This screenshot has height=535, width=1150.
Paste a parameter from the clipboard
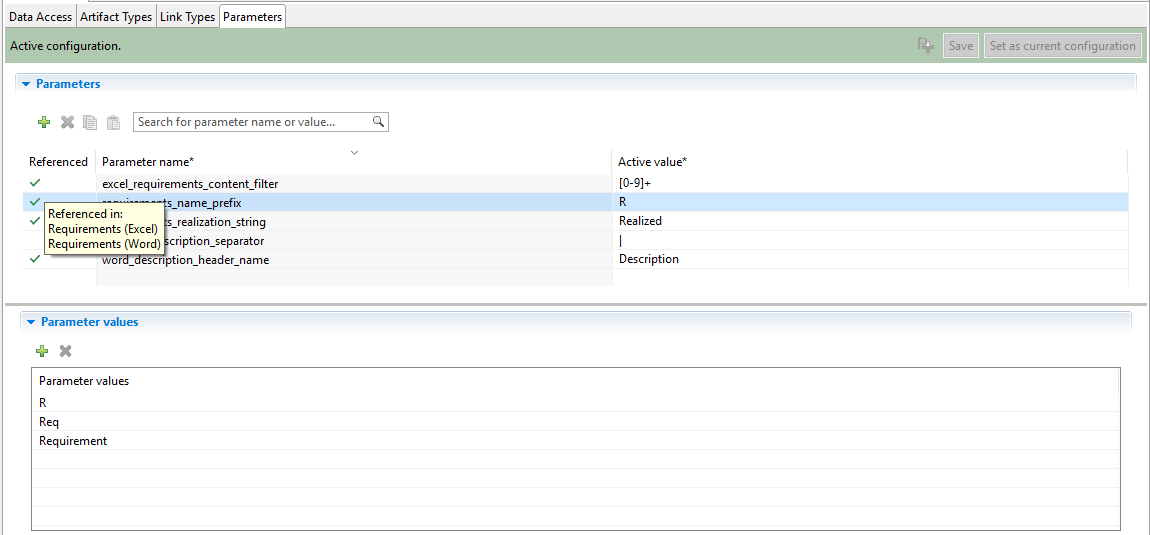(x=113, y=122)
